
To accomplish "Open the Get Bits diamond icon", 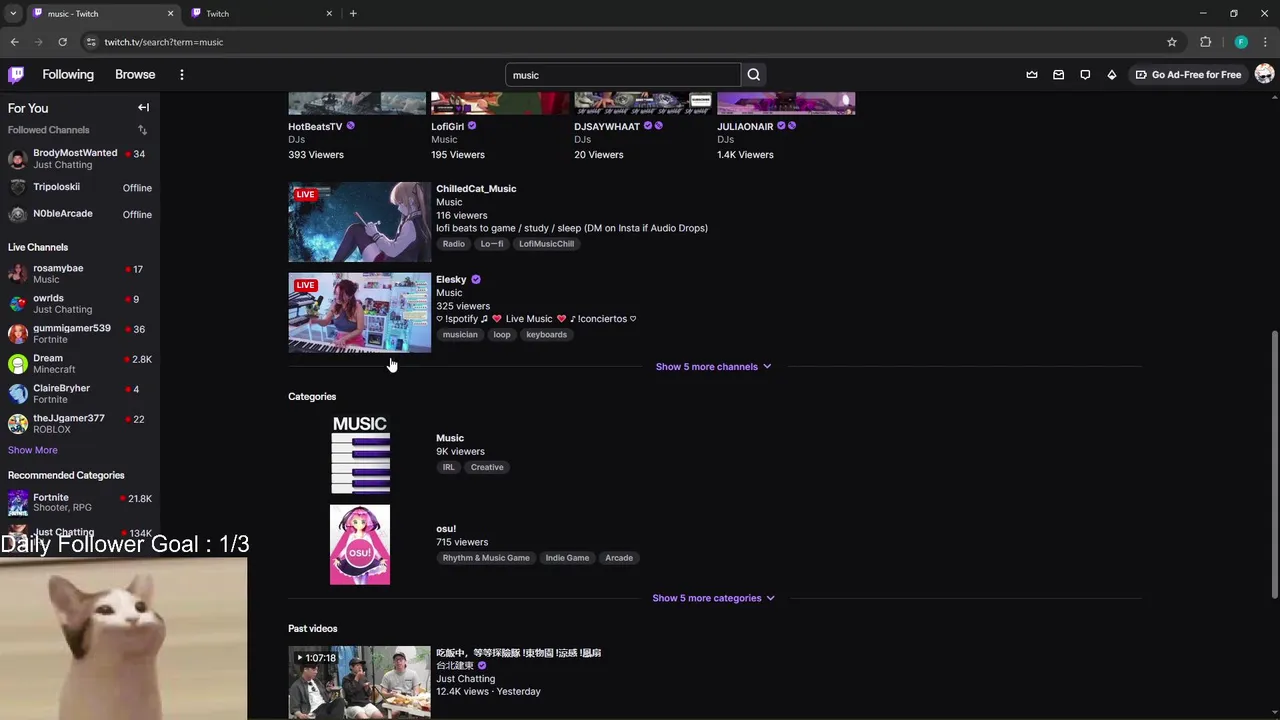I will (1111, 75).
